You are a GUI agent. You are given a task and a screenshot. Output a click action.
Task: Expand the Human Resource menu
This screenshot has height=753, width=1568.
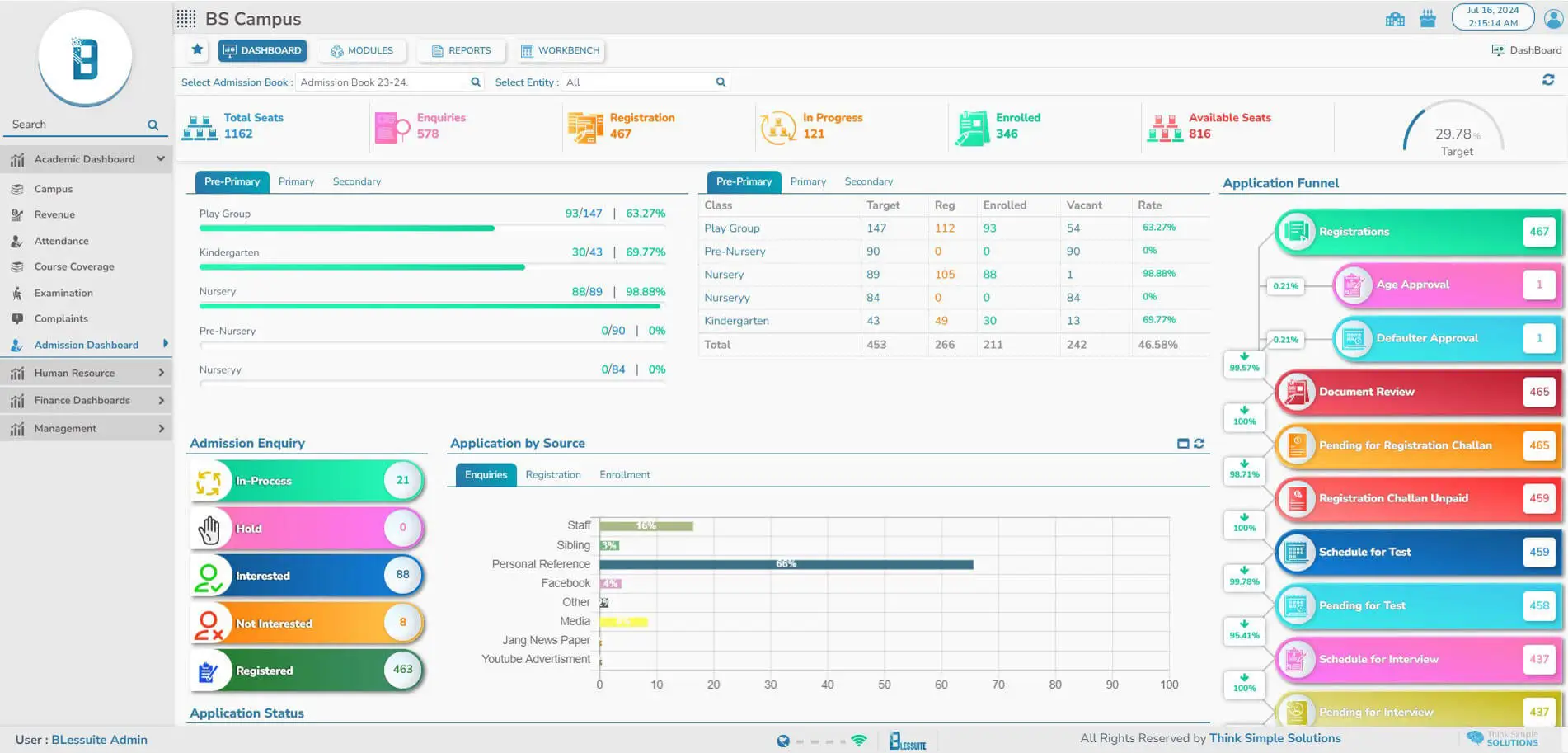161,373
